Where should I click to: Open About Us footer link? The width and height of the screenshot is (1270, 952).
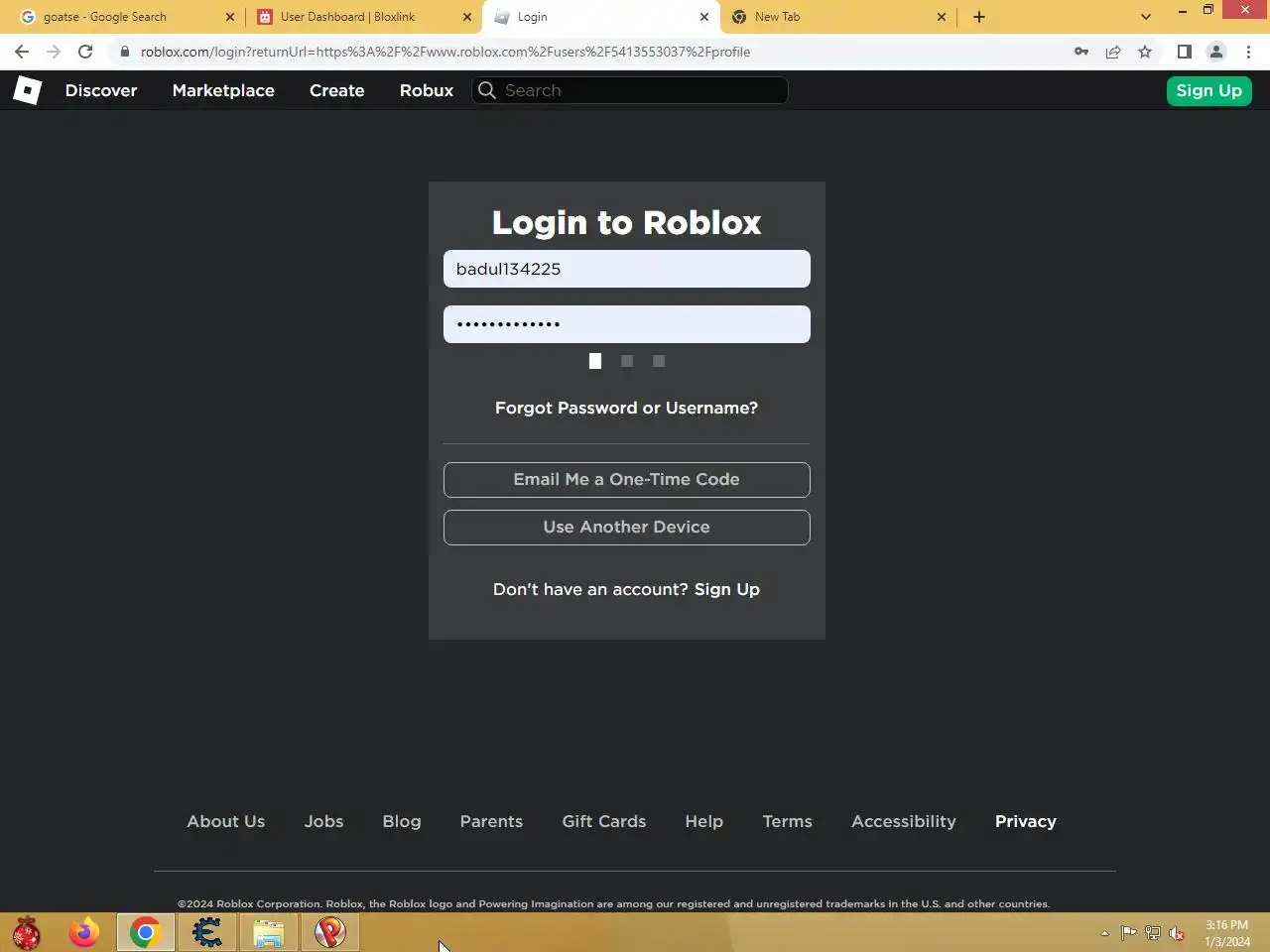click(x=226, y=821)
